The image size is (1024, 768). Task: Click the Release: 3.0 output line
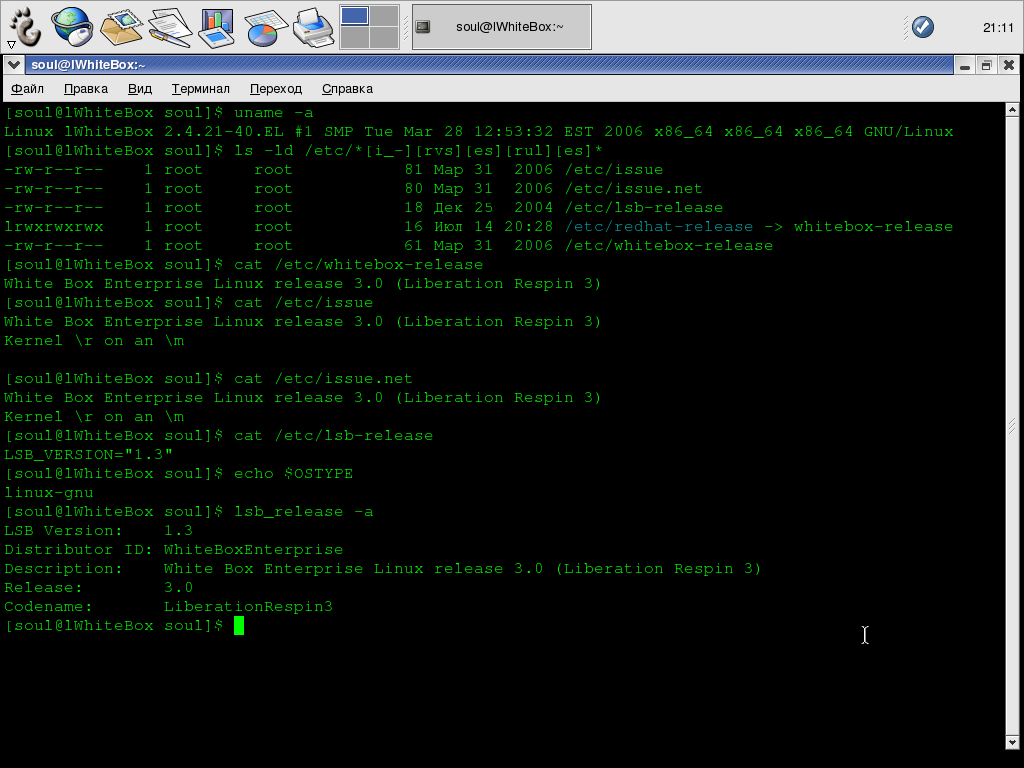pyautogui.click(x=99, y=588)
